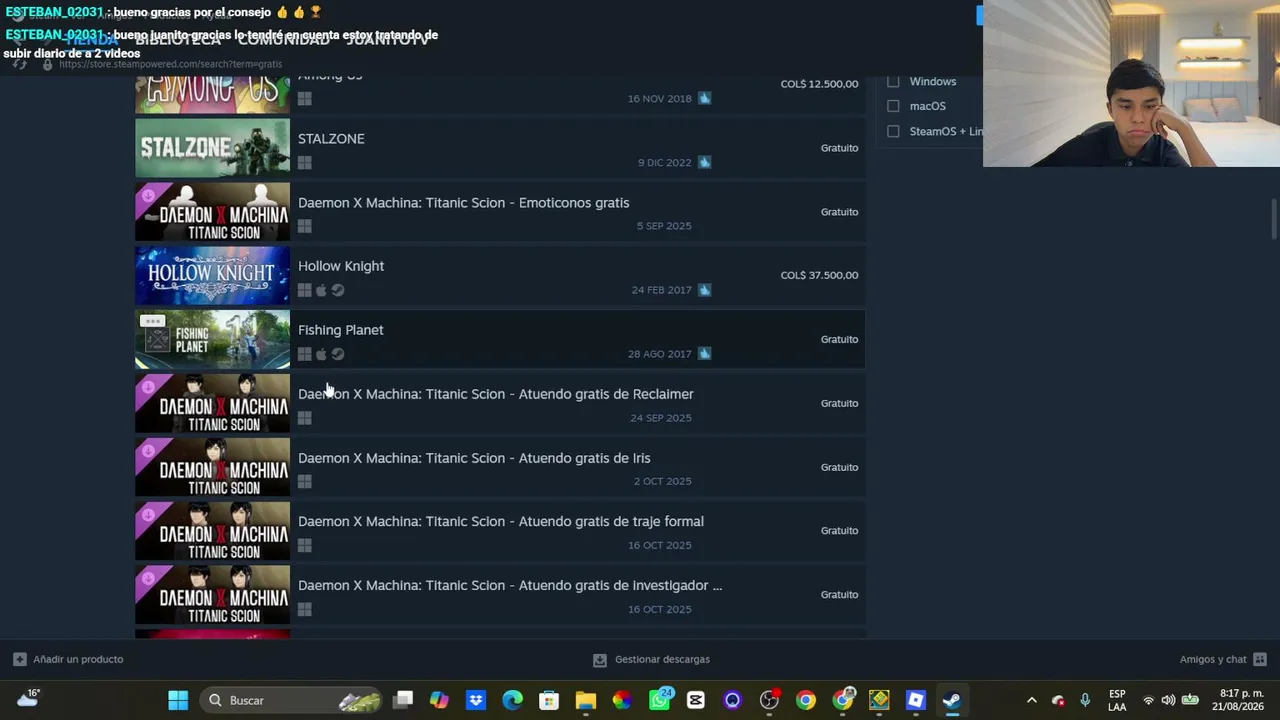This screenshot has width=1280, height=720.
Task: Open OBS Studio from the taskbar
Action: pos(769,700)
